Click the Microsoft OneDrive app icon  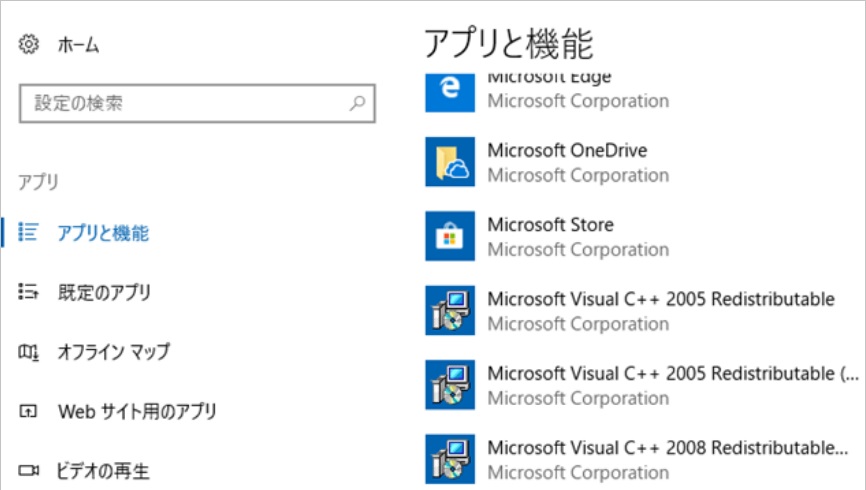pos(450,162)
